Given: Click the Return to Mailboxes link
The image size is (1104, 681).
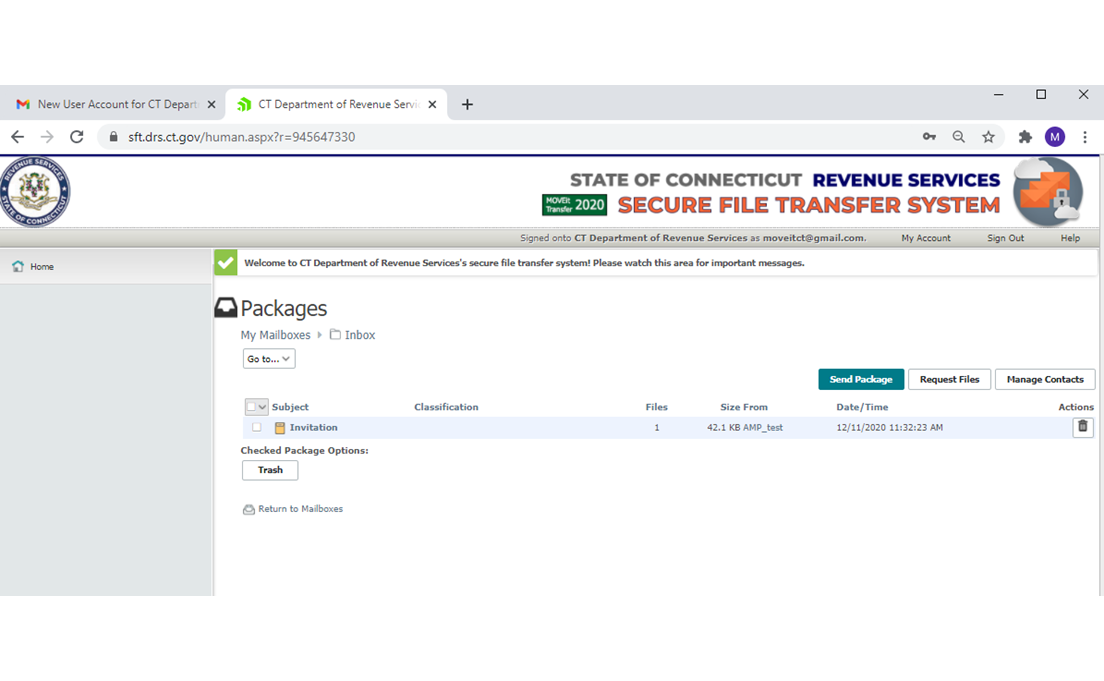Looking at the screenshot, I should click(300, 509).
